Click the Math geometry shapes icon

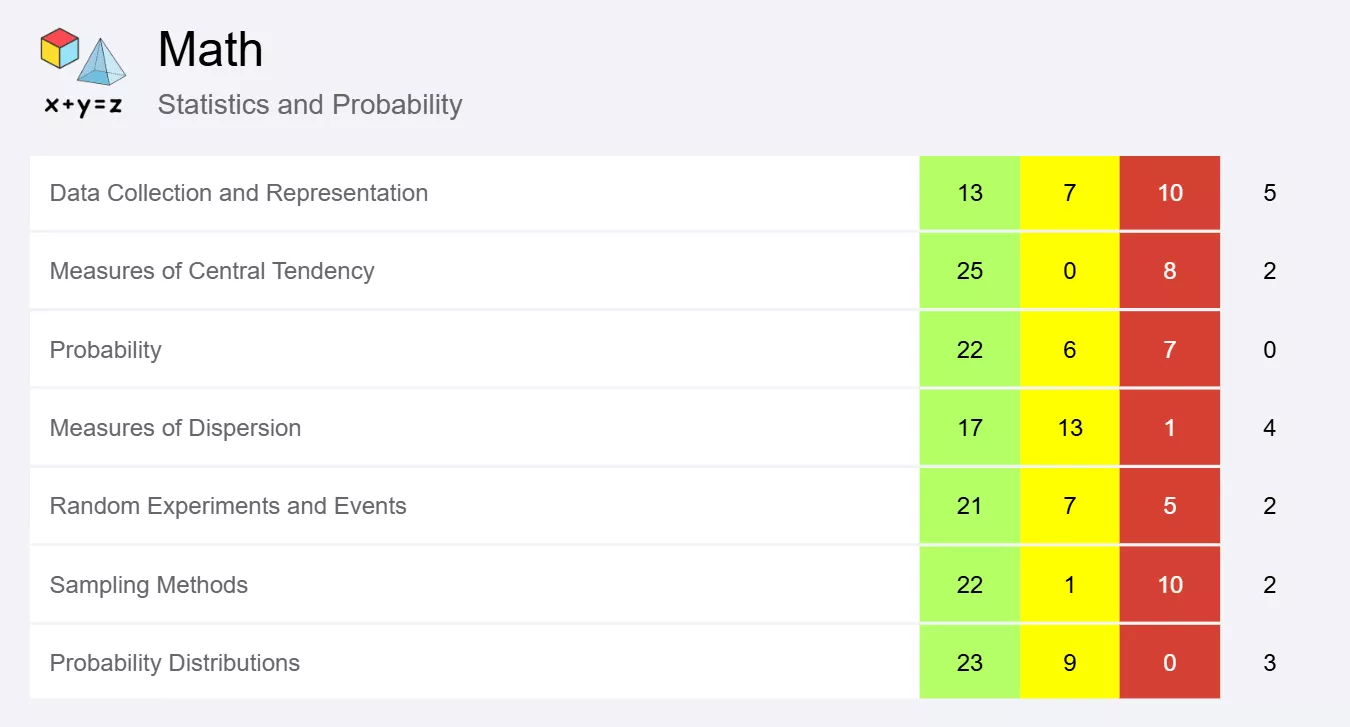pos(83,71)
